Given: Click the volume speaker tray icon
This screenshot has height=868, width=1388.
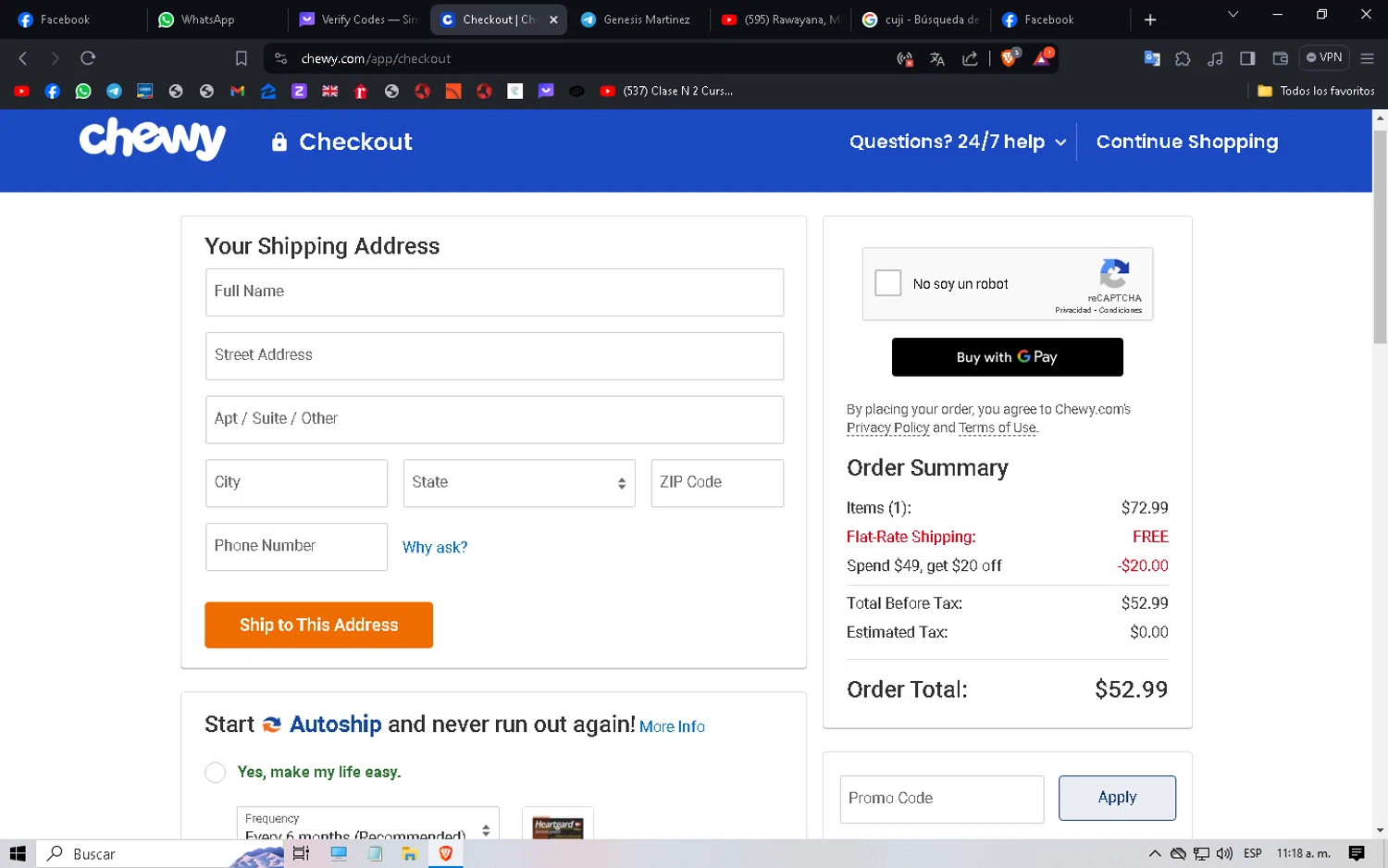Looking at the screenshot, I should tap(1224, 853).
